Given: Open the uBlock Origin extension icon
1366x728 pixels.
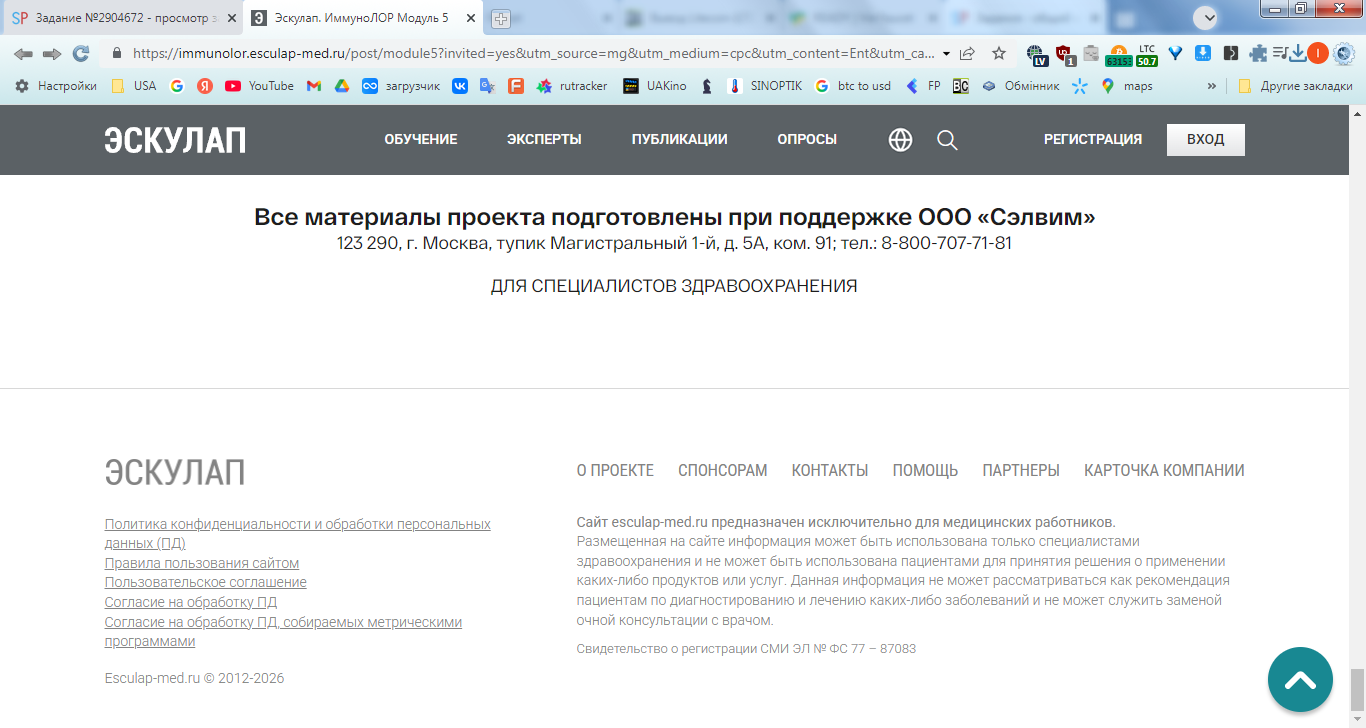Looking at the screenshot, I should pyautogui.click(x=1065, y=55).
